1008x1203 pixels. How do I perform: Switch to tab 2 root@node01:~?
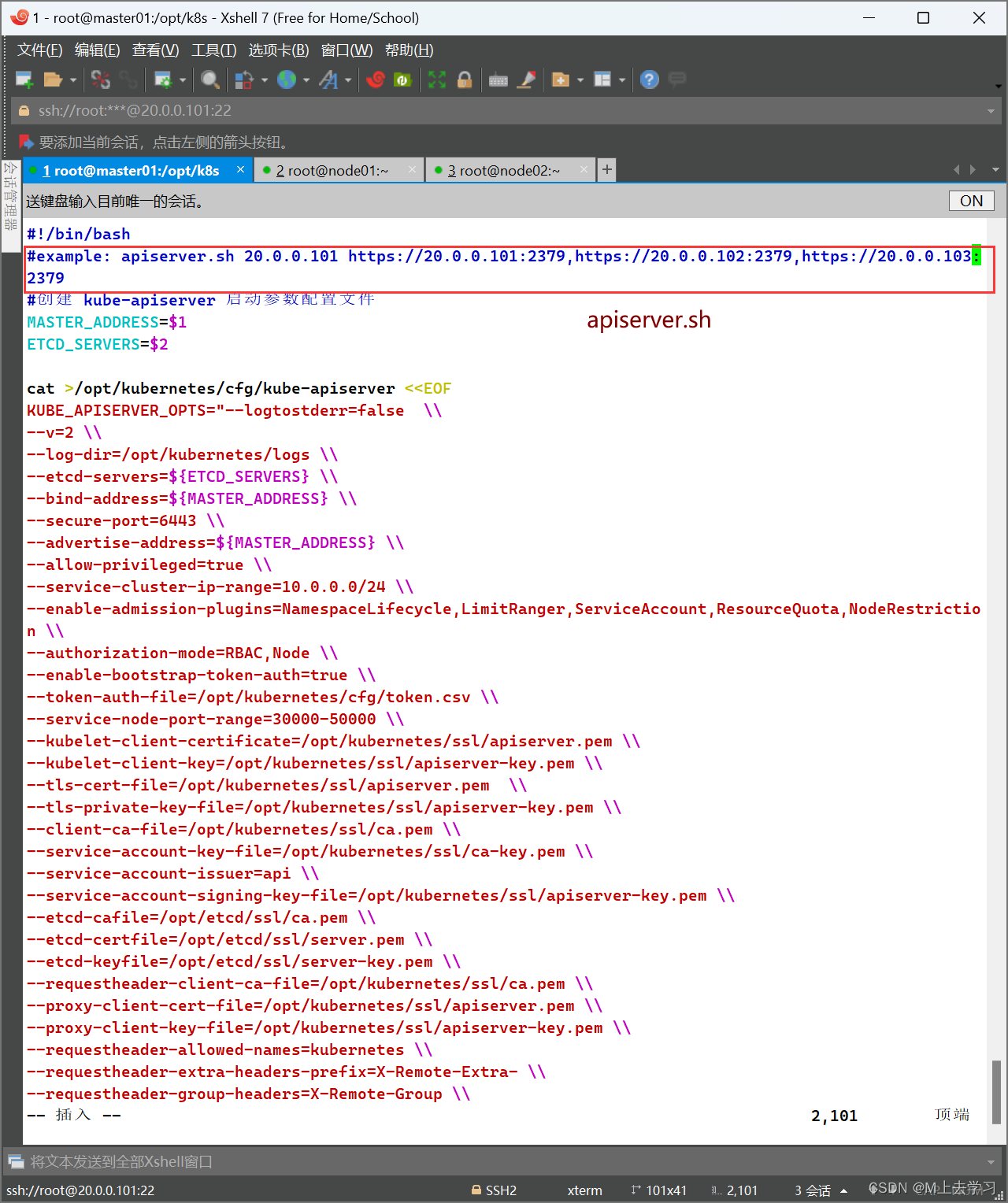pyautogui.click(x=332, y=170)
